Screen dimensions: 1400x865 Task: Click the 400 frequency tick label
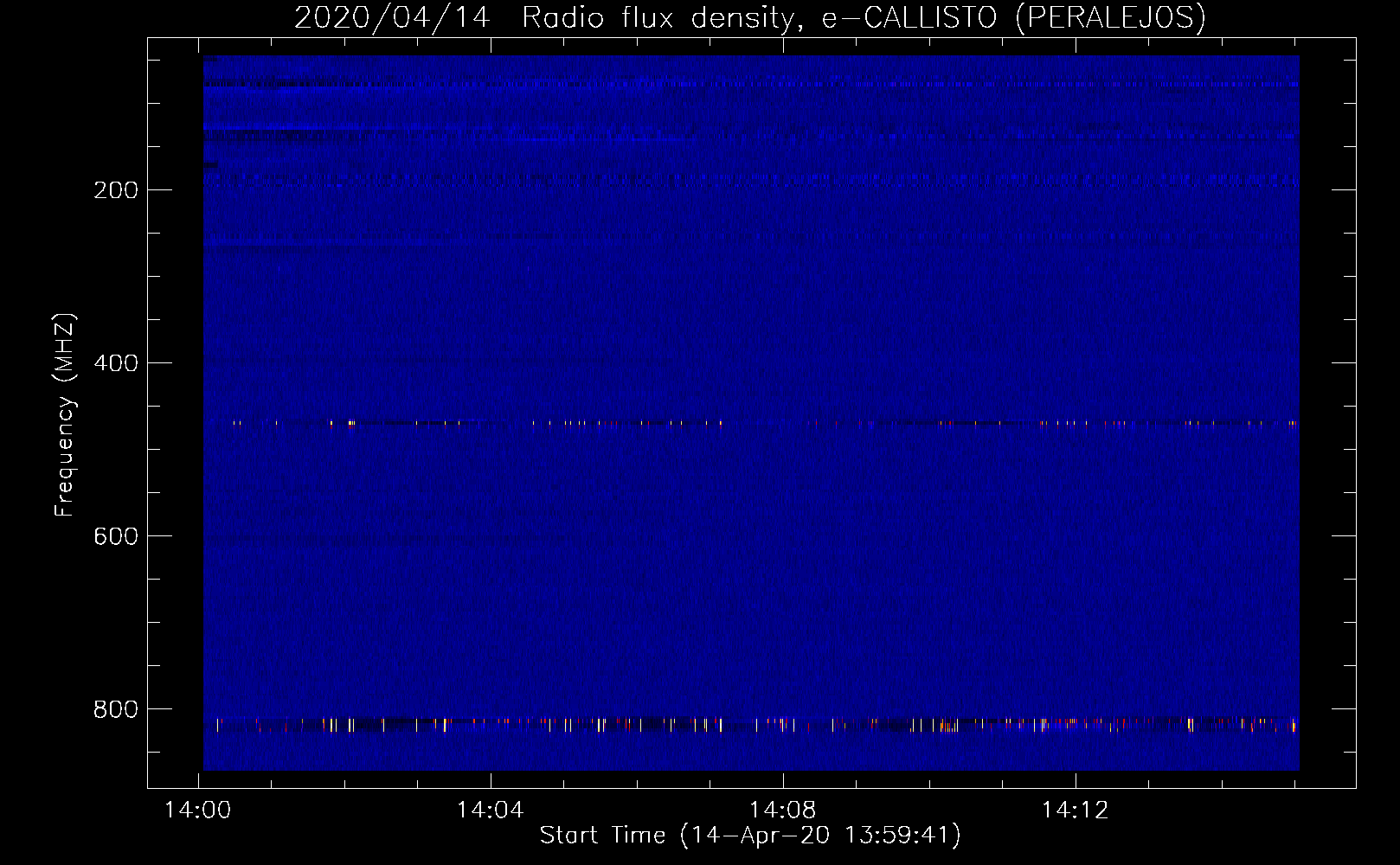click(116, 363)
